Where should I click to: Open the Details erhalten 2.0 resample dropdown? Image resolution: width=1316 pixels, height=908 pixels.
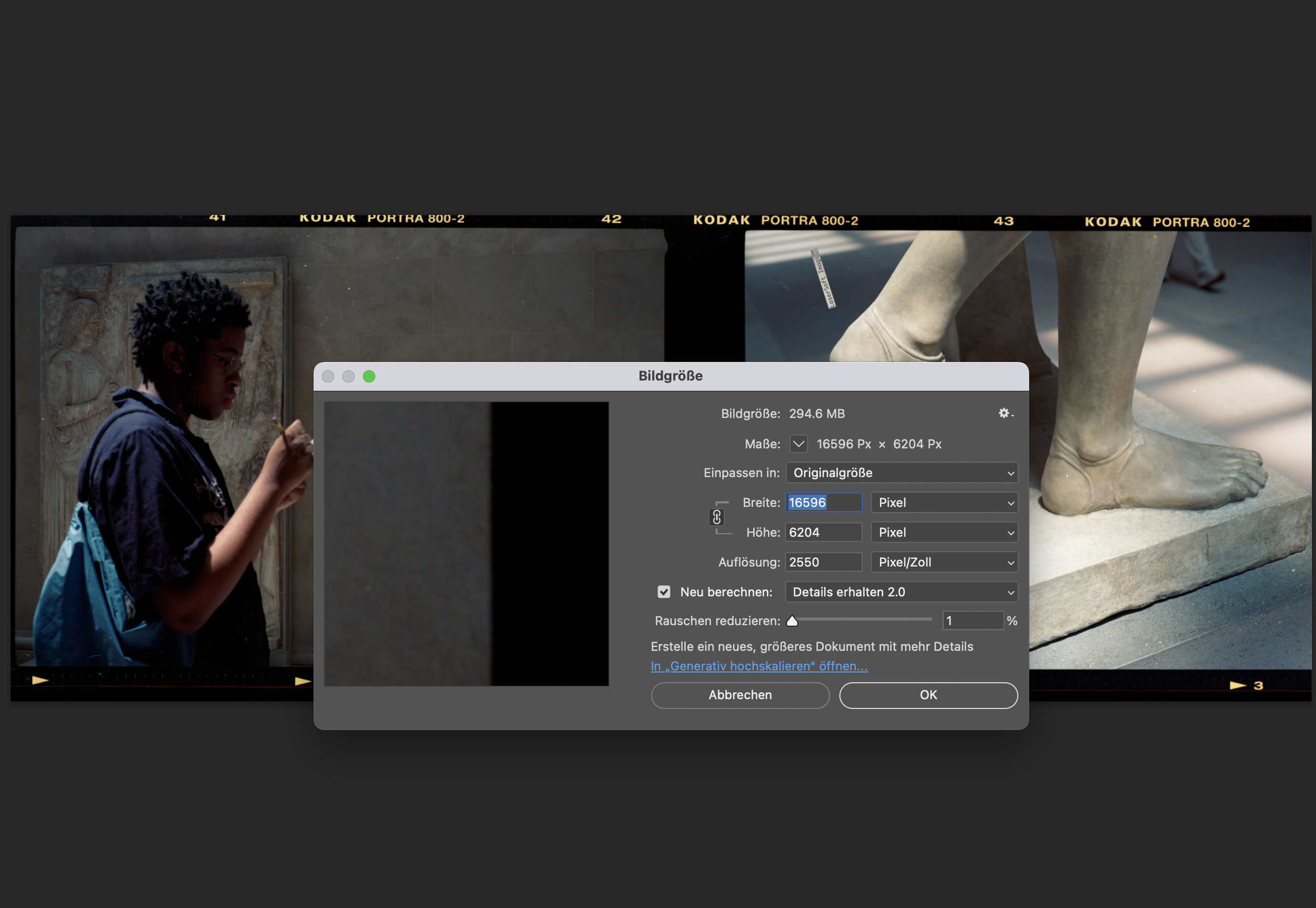(901, 592)
